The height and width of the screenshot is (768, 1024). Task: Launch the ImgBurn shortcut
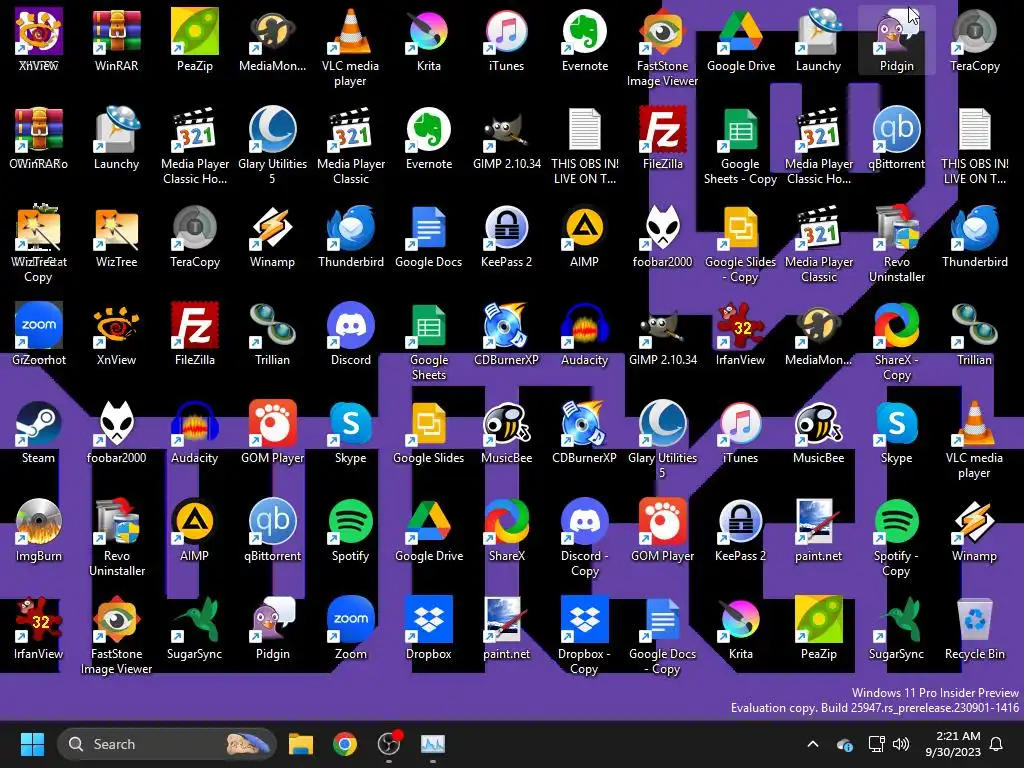(38, 530)
